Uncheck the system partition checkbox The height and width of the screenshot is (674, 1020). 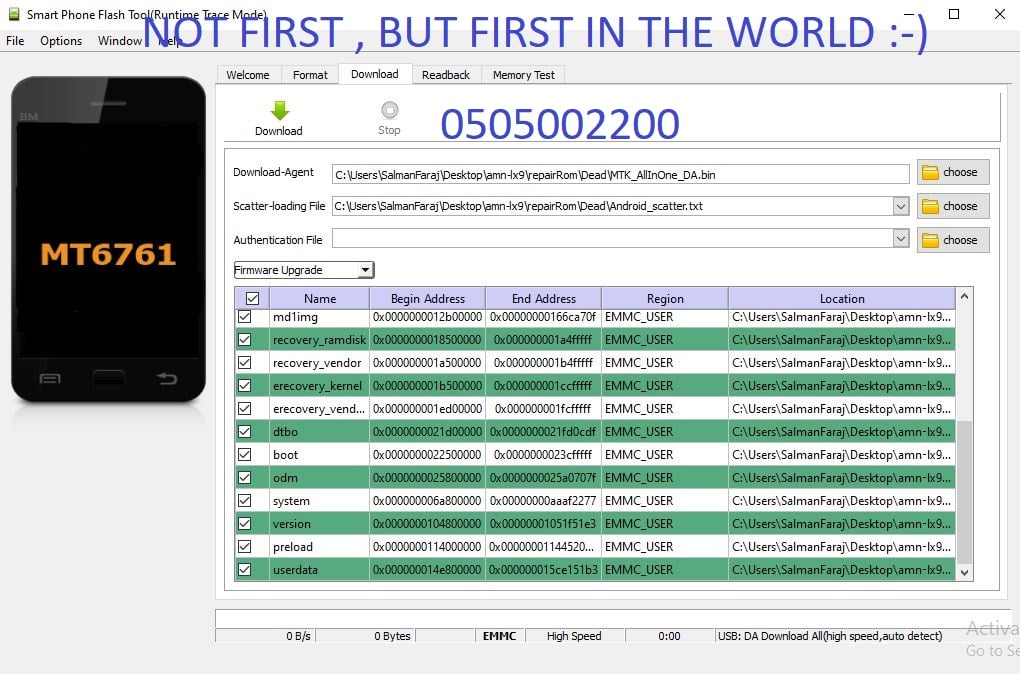pyautogui.click(x=245, y=500)
